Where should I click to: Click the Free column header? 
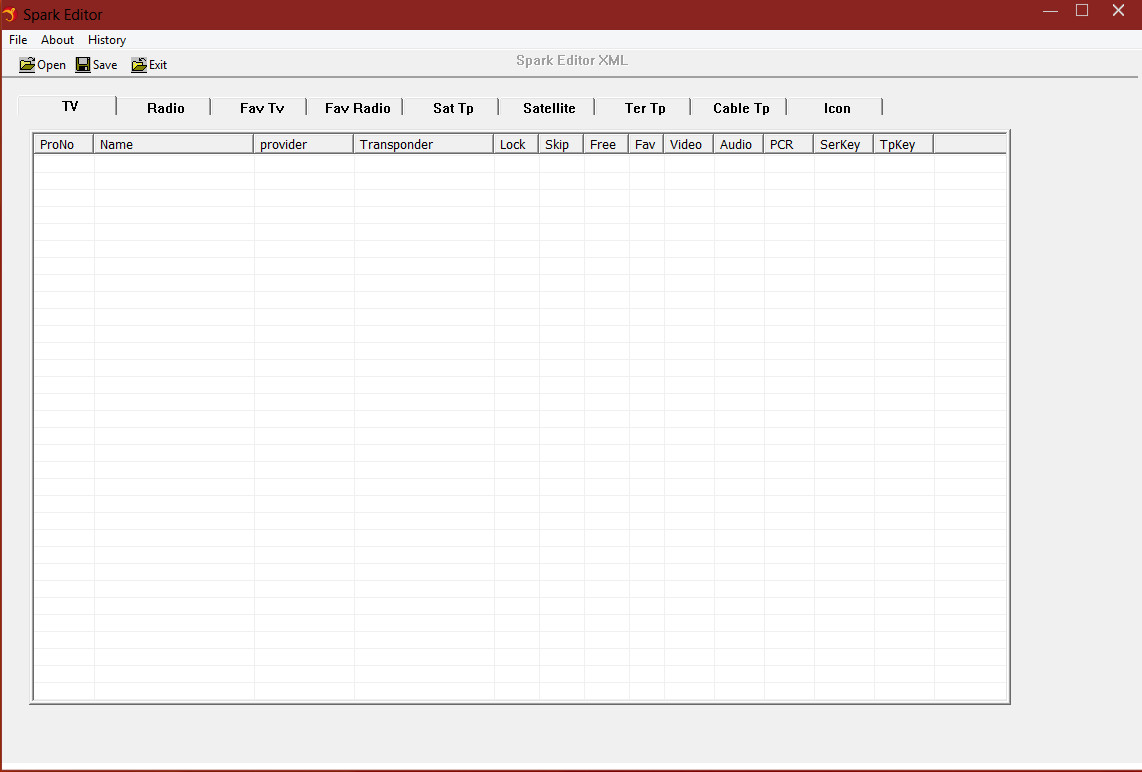(606, 144)
